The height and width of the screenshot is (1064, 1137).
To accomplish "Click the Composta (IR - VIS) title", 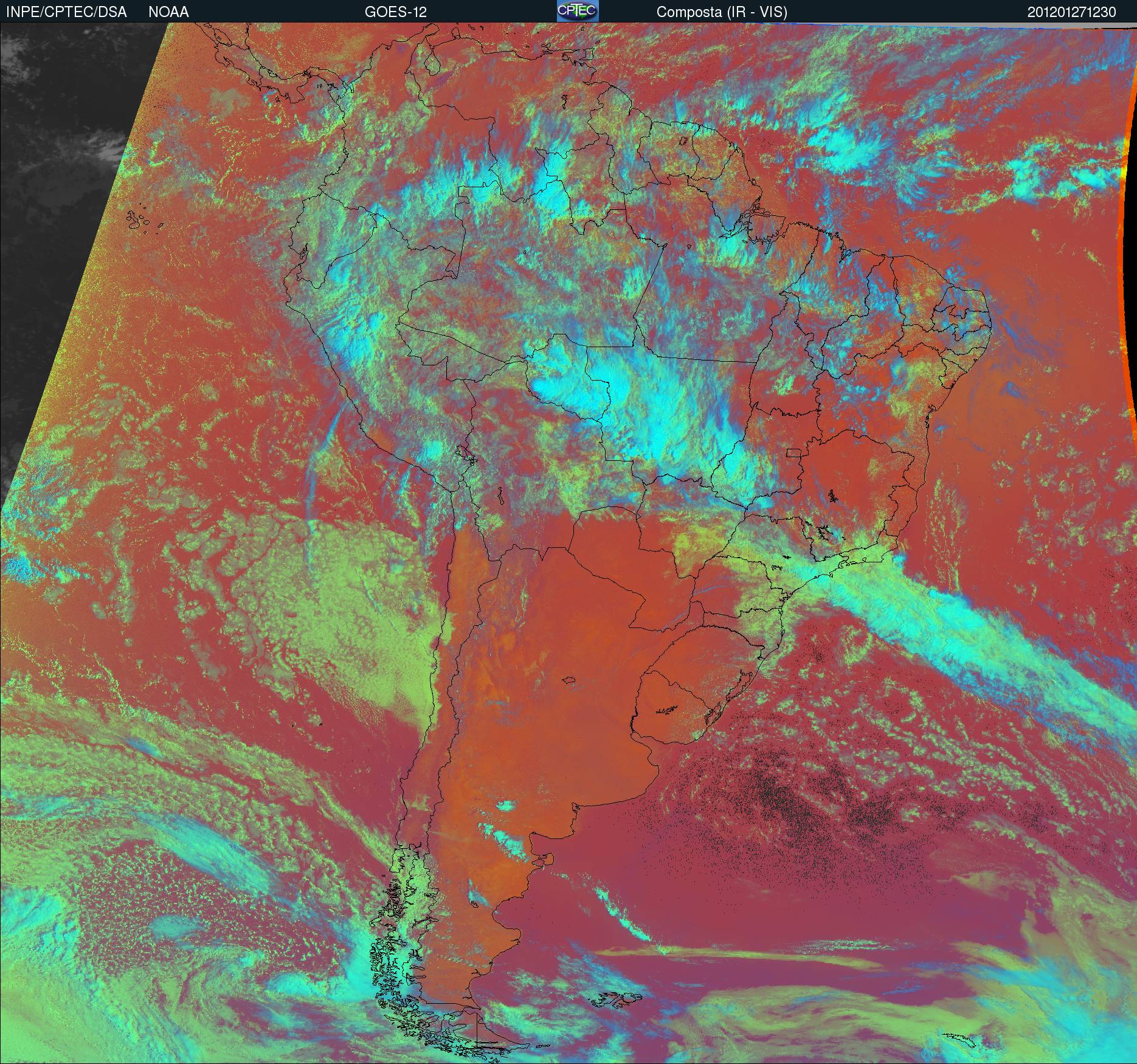I will click(x=722, y=12).
